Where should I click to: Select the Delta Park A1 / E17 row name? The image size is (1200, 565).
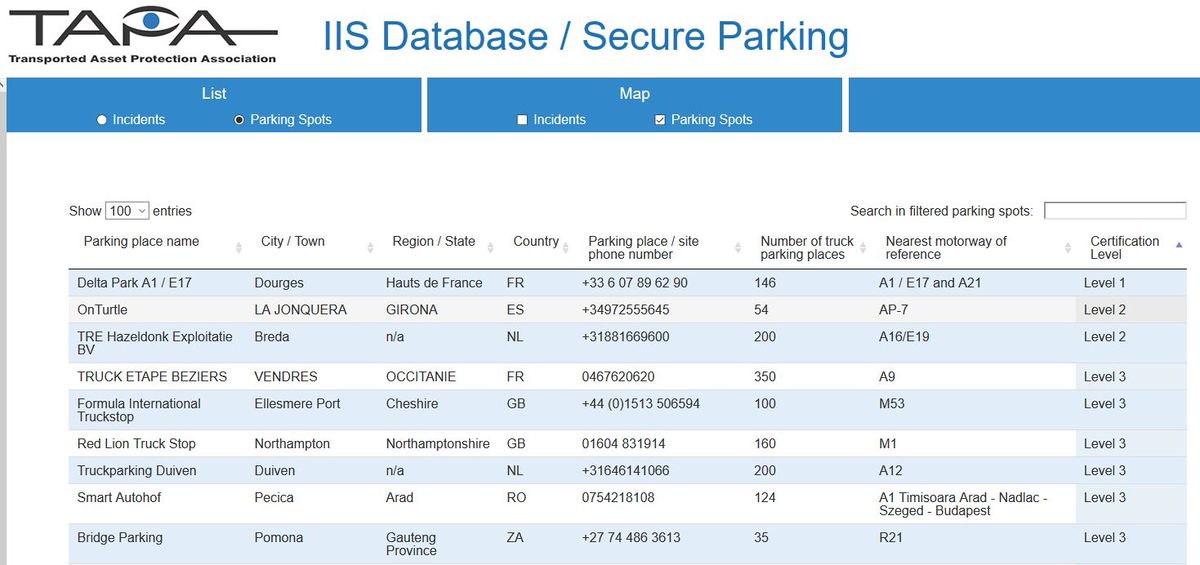click(x=134, y=283)
